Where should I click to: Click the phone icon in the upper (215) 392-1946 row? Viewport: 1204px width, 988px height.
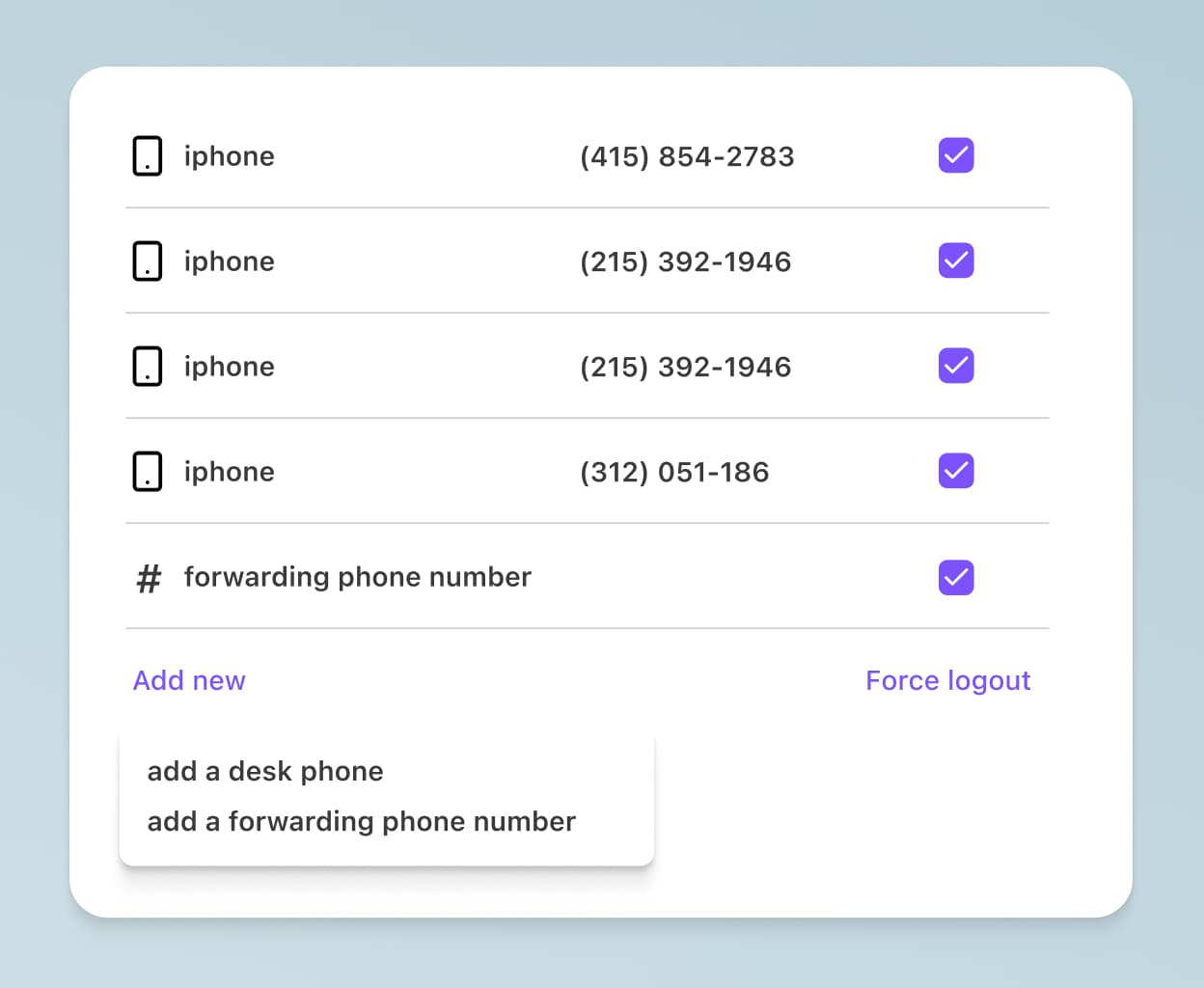(148, 261)
